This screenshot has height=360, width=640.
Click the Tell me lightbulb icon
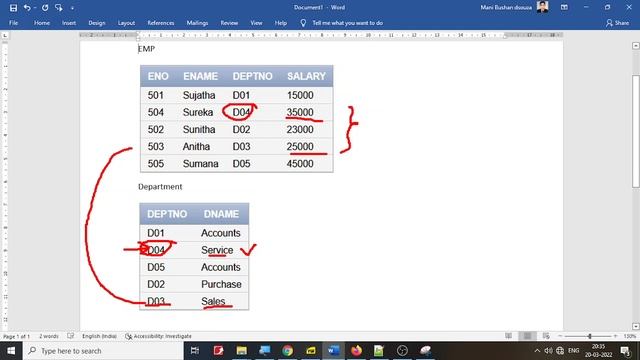click(303, 23)
